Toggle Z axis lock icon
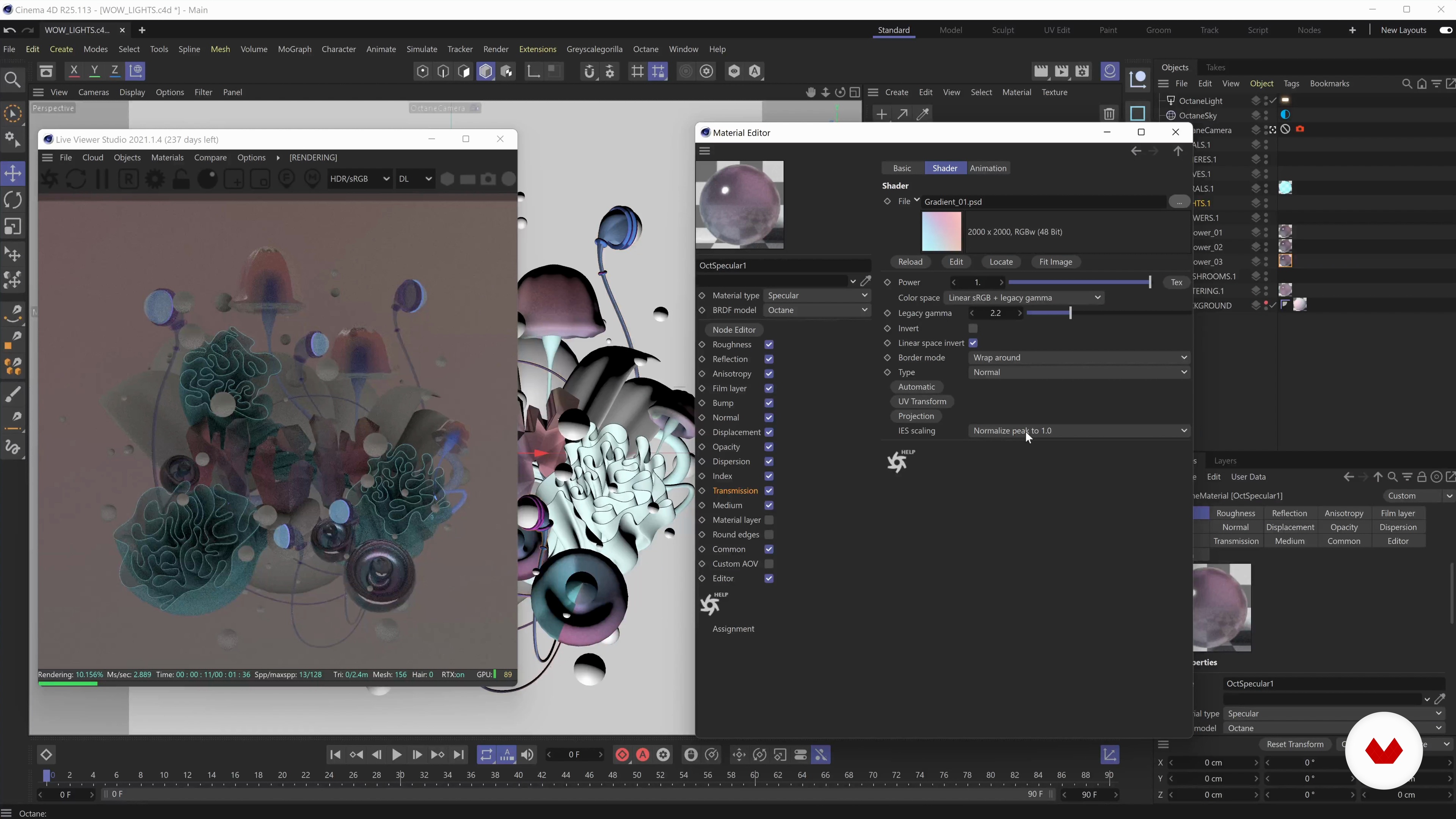Image resolution: width=1456 pixels, height=819 pixels. (115, 71)
